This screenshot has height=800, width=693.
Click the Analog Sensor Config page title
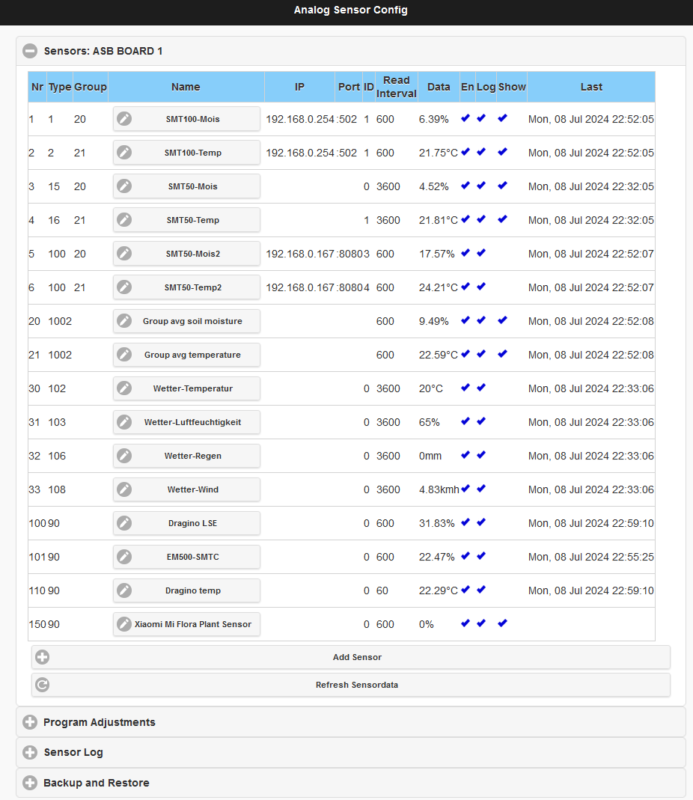(351, 10)
